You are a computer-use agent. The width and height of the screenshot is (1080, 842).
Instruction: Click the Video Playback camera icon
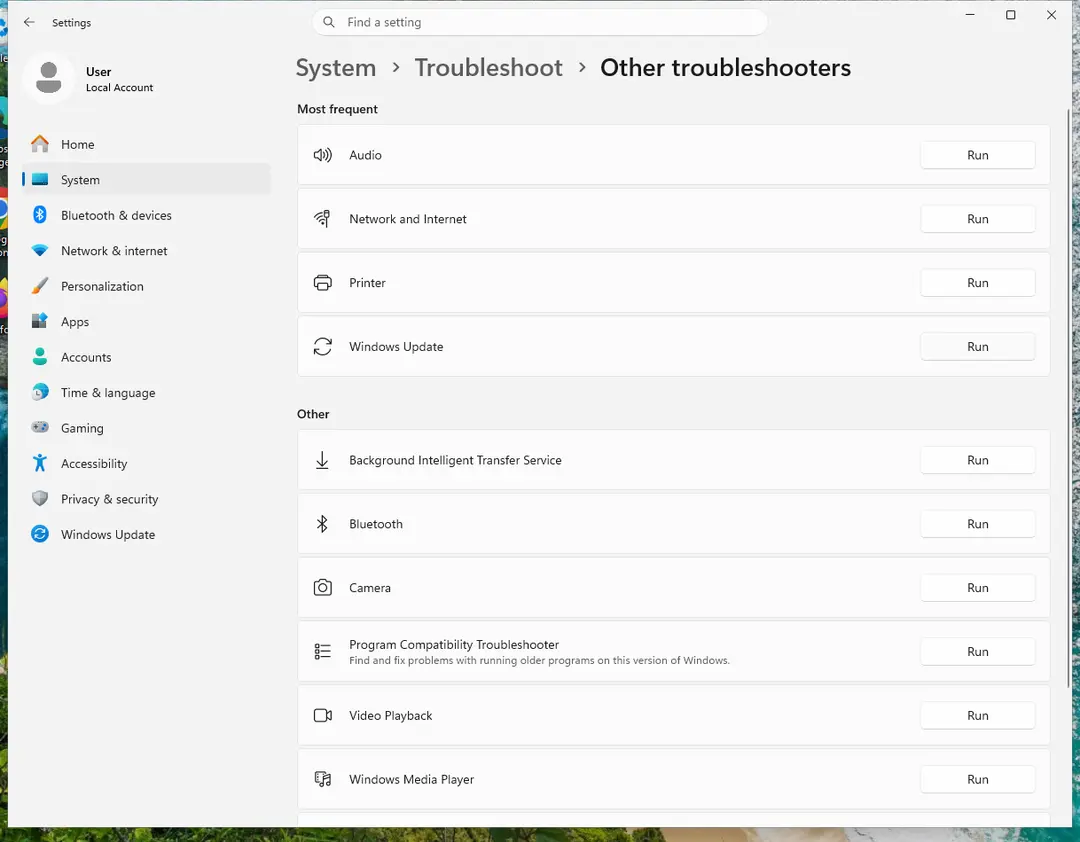(322, 715)
